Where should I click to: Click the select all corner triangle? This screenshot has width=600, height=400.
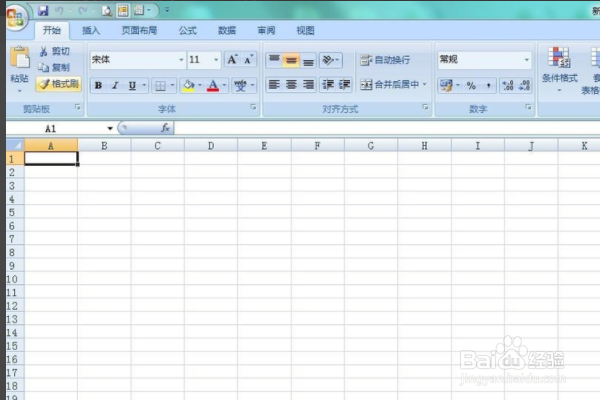point(15,145)
